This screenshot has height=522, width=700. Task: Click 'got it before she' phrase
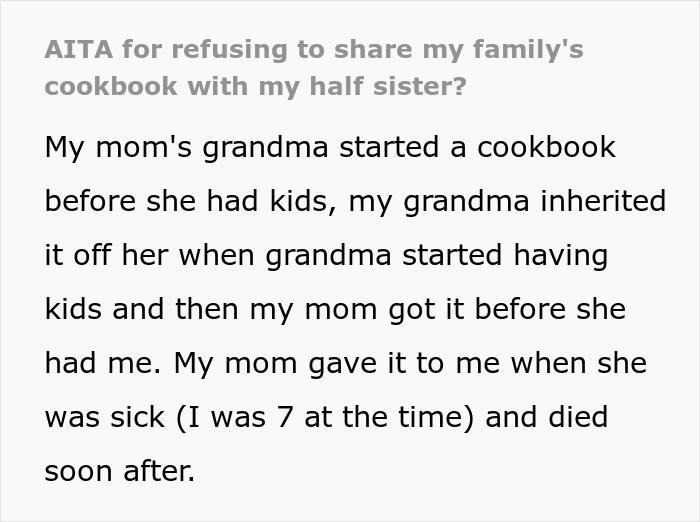(501, 310)
